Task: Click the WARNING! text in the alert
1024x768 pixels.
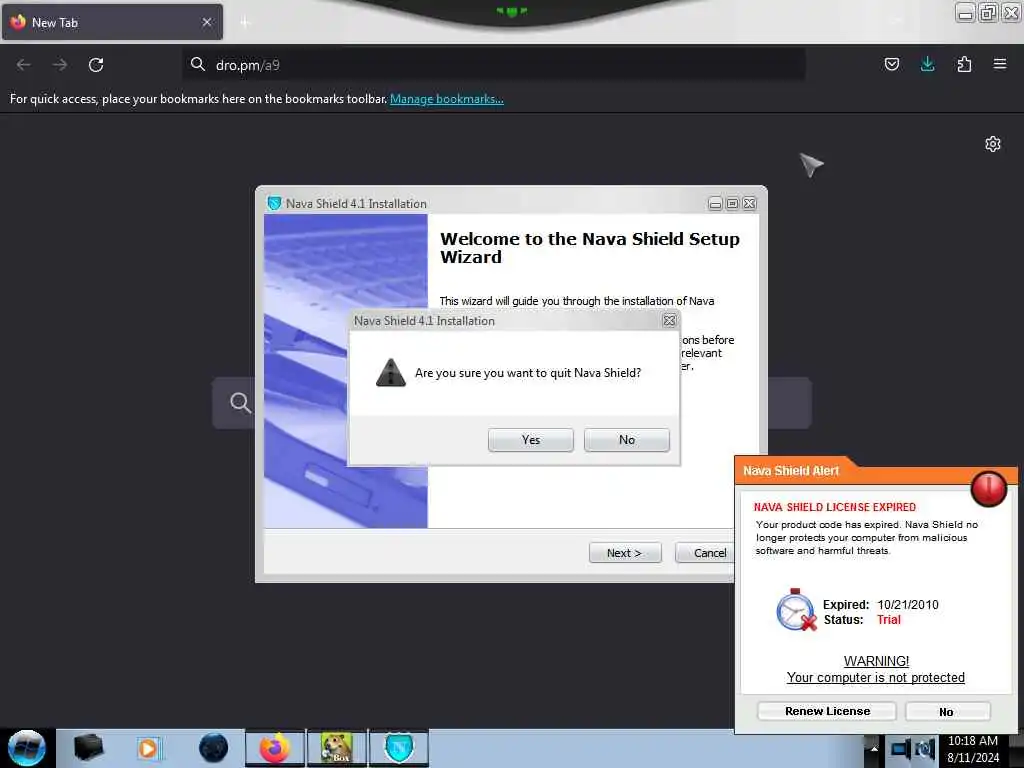Action: pos(876,661)
